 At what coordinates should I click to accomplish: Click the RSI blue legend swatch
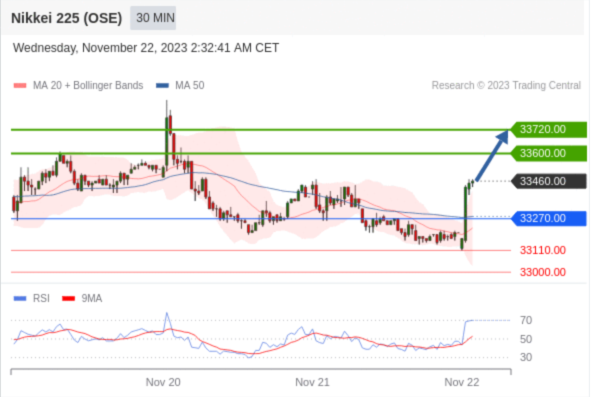(x=20, y=299)
